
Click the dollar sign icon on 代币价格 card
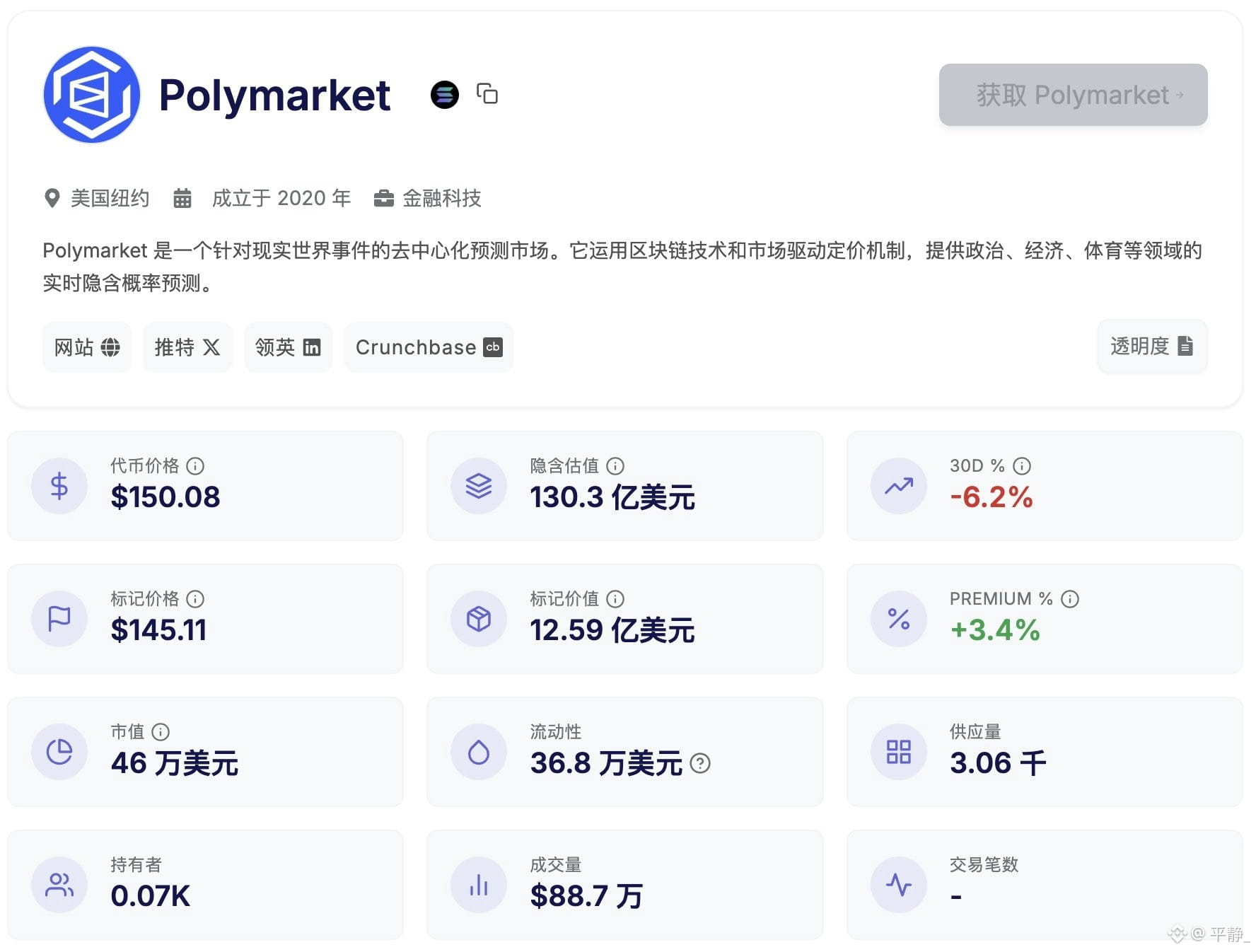tap(59, 486)
